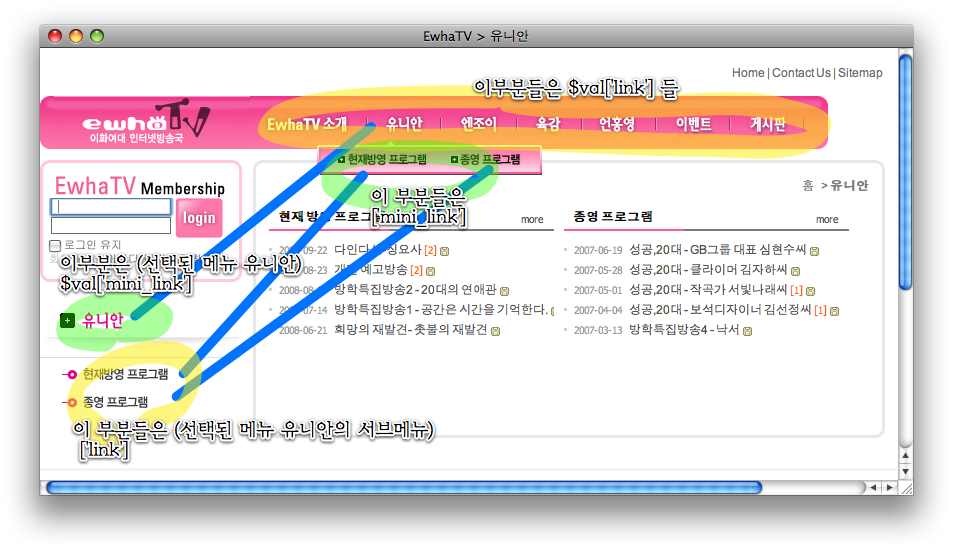The width and height of the screenshot is (953, 550).
Task: Click the small icon after 방학특집방송4 - 낙서
Action: 748,331
